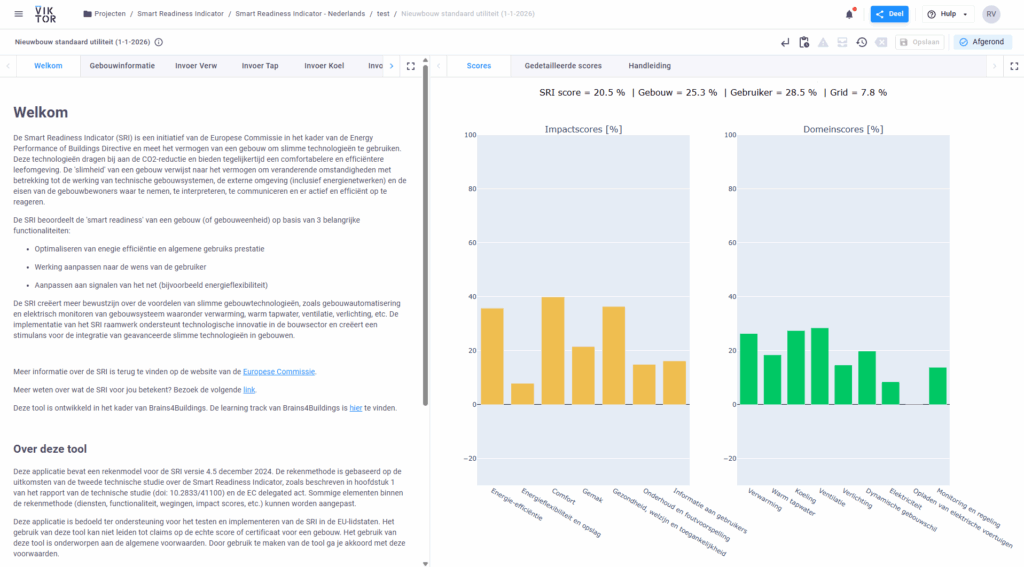The width and height of the screenshot is (1024, 567).
Task: Click the 'test' breadcrumb
Action: 383,14
